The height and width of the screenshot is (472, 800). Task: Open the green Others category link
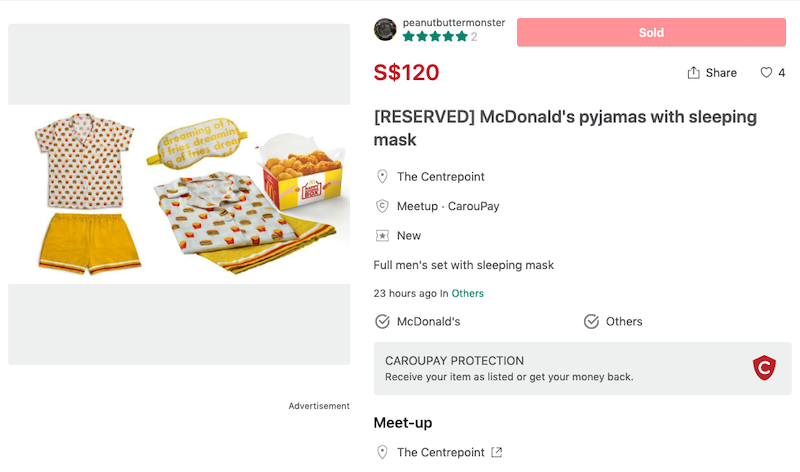[x=467, y=294]
